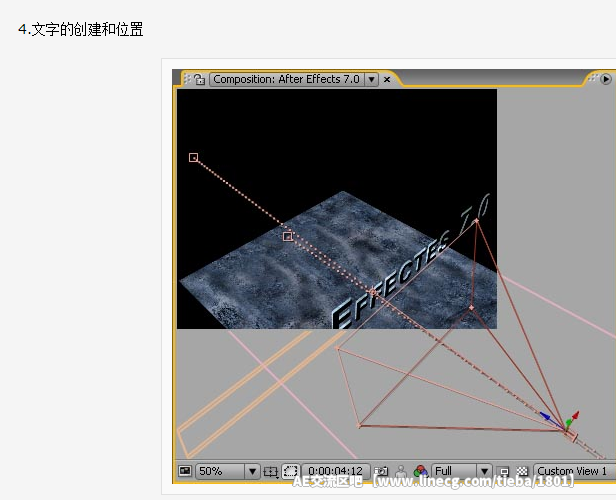Click the current time 0:00:04:12 field

click(x=336, y=471)
